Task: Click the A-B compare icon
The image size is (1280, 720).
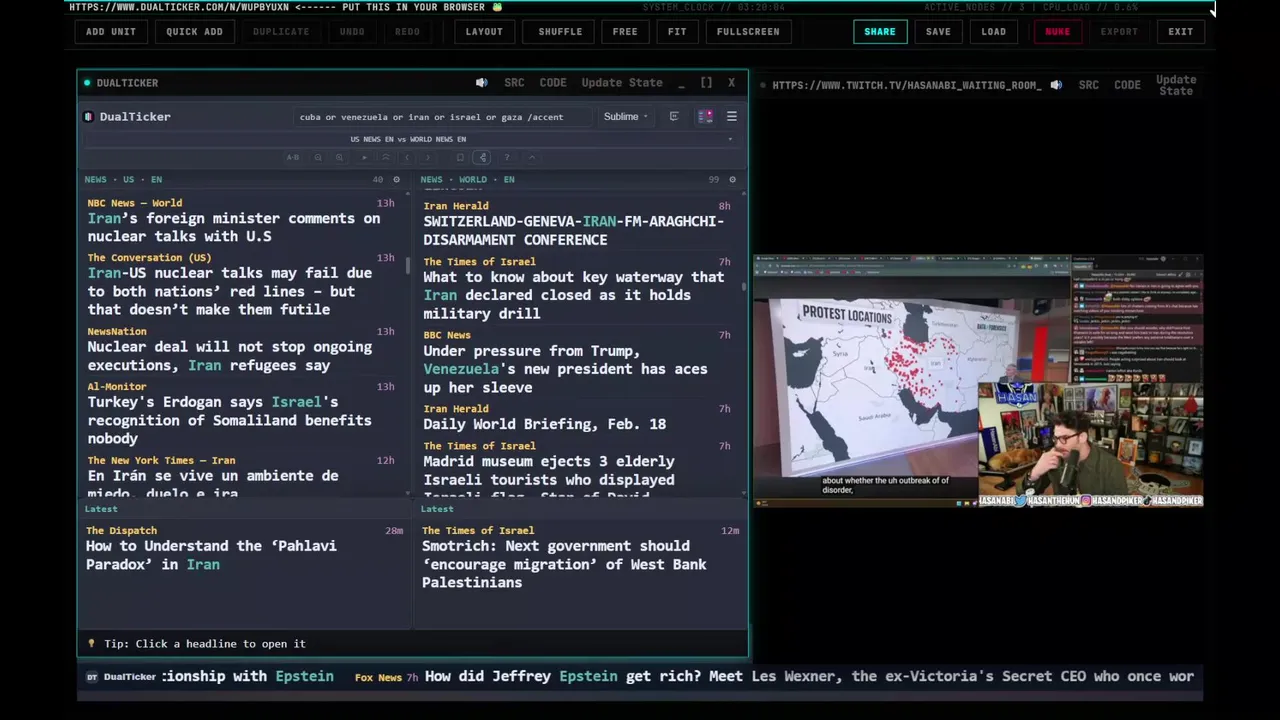Action: click(x=293, y=157)
